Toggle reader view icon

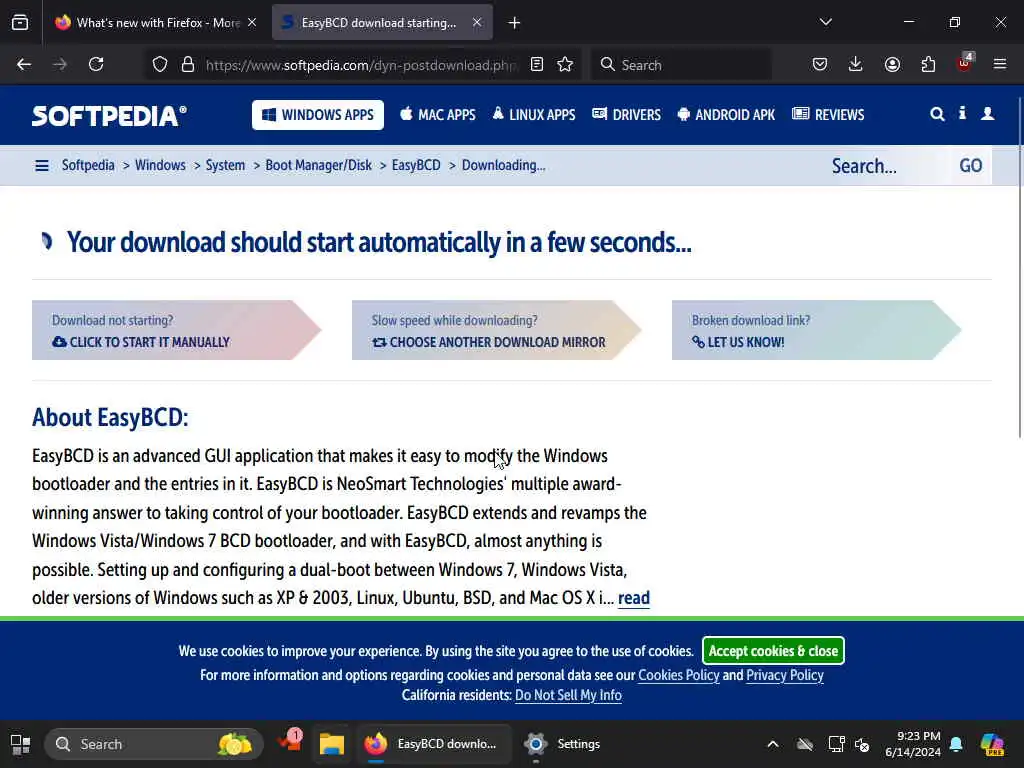537,65
